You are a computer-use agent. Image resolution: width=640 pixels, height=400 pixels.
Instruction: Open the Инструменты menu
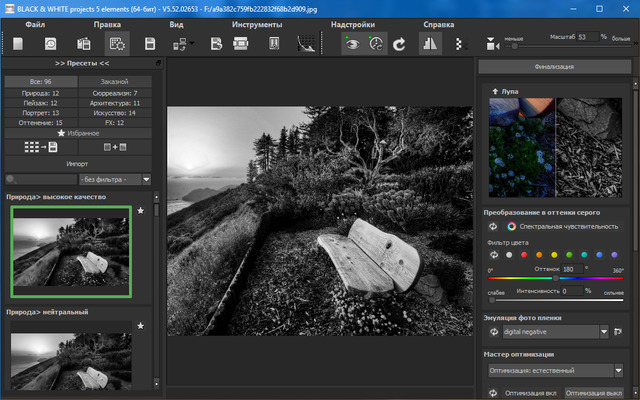[x=257, y=22]
